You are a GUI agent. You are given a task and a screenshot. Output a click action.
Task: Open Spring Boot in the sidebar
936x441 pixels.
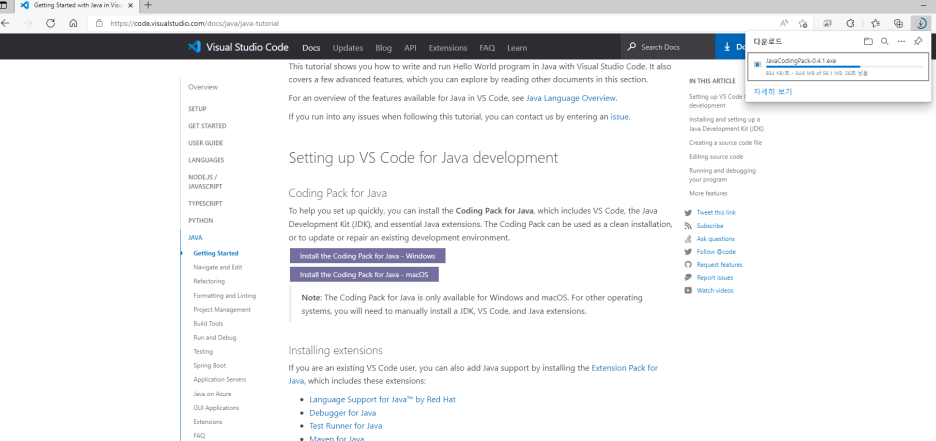point(210,365)
